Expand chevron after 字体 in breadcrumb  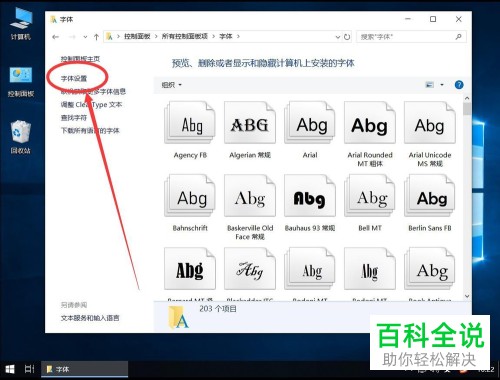pos(238,36)
